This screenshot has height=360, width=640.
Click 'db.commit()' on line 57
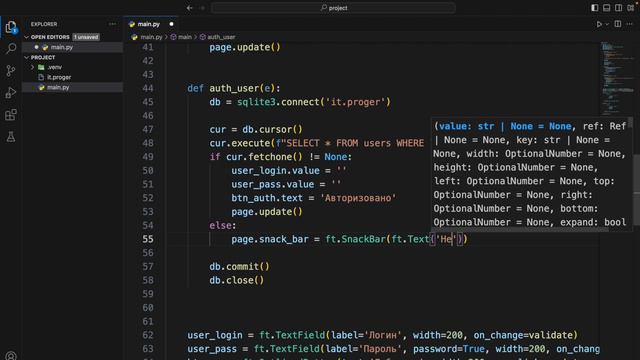pyautogui.click(x=239, y=267)
